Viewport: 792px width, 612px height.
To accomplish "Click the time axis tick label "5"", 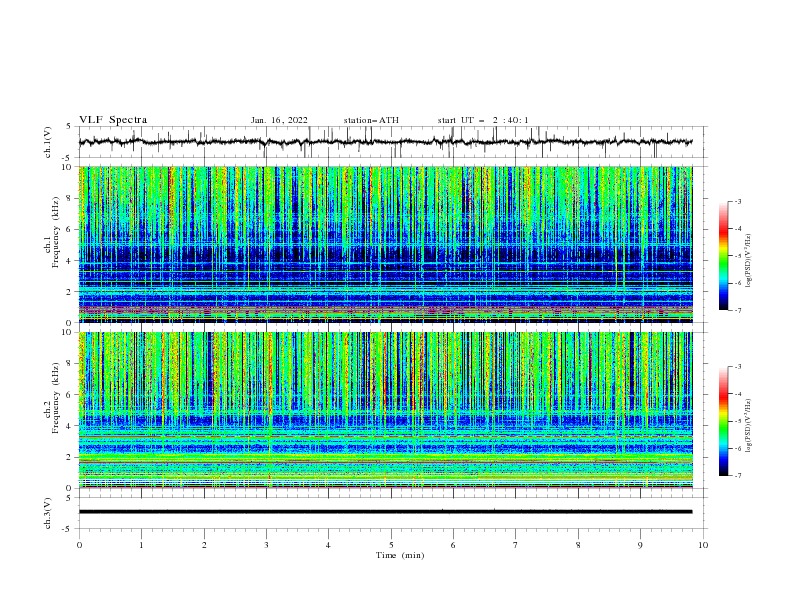I will pos(391,545).
